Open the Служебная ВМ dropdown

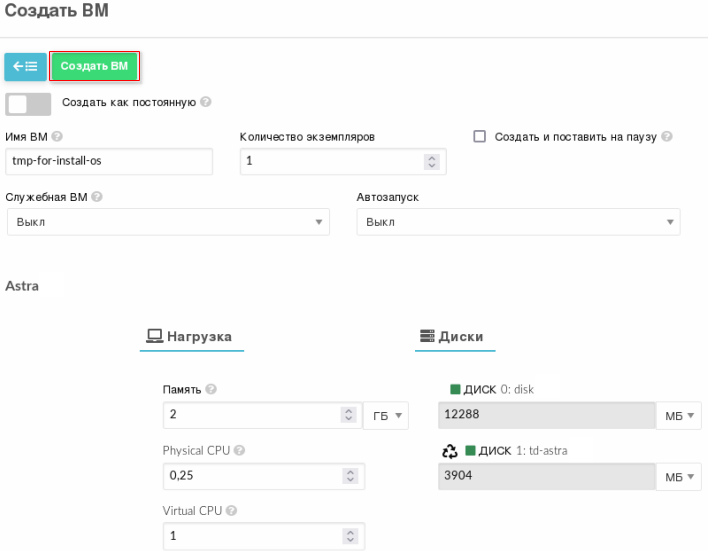(167, 222)
